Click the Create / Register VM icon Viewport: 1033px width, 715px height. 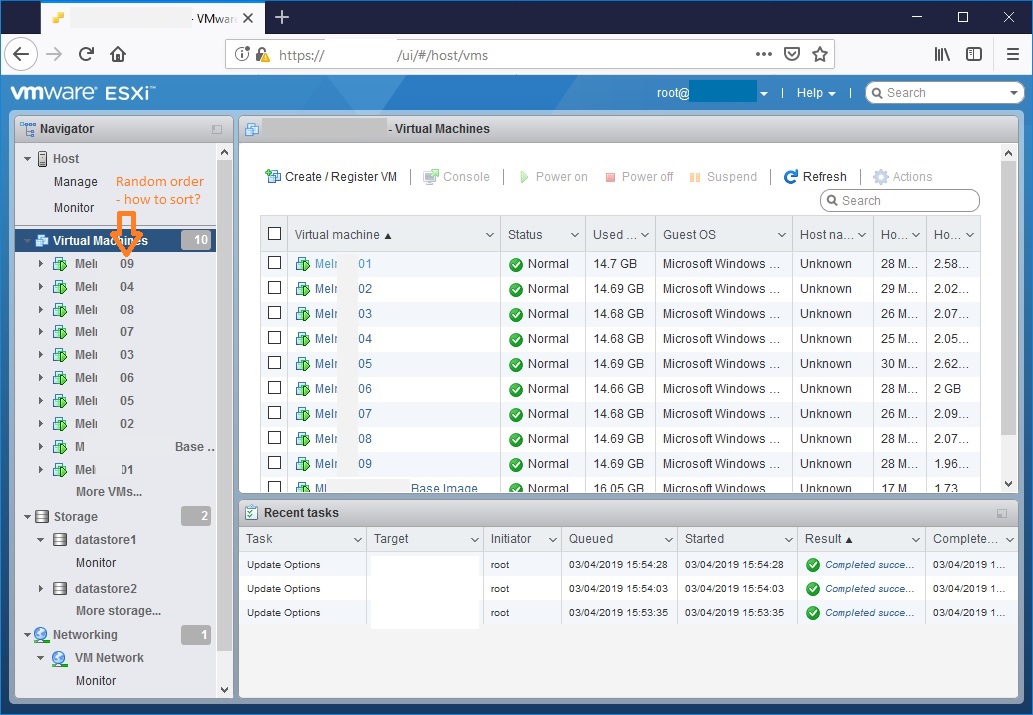click(x=273, y=176)
